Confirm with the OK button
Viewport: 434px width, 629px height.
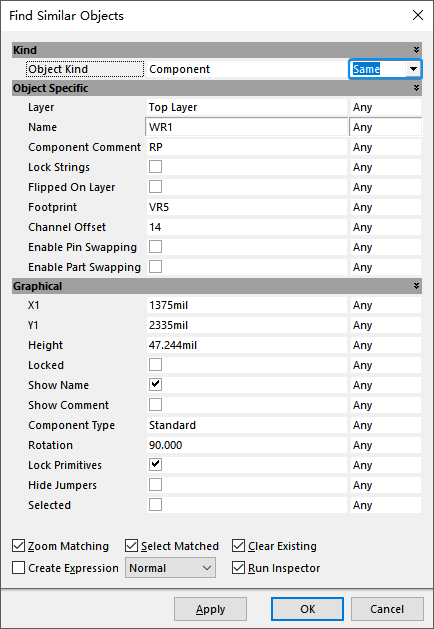(307, 609)
